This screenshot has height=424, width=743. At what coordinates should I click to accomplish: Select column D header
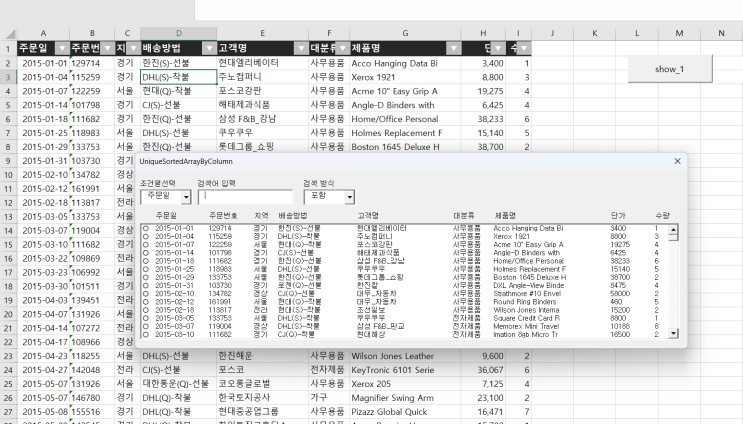click(x=179, y=33)
